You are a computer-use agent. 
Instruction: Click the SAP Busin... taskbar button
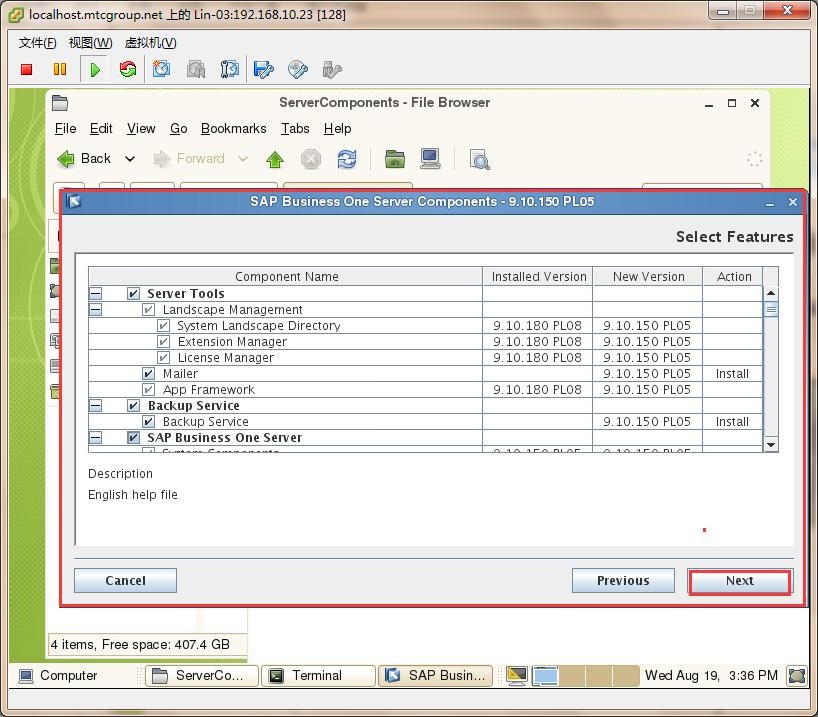click(x=436, y=675)
